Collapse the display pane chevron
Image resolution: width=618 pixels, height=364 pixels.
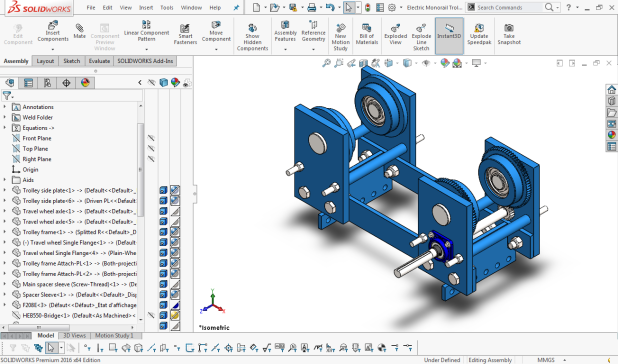(140, 83)
